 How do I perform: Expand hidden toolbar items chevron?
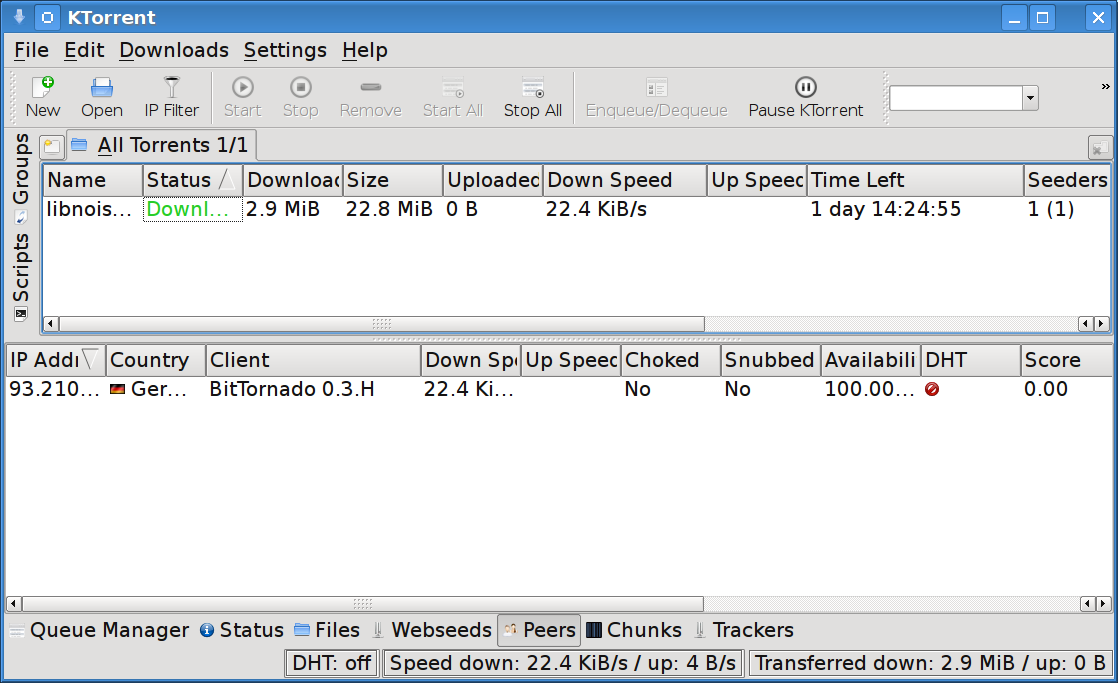(x=1105, y=87)
